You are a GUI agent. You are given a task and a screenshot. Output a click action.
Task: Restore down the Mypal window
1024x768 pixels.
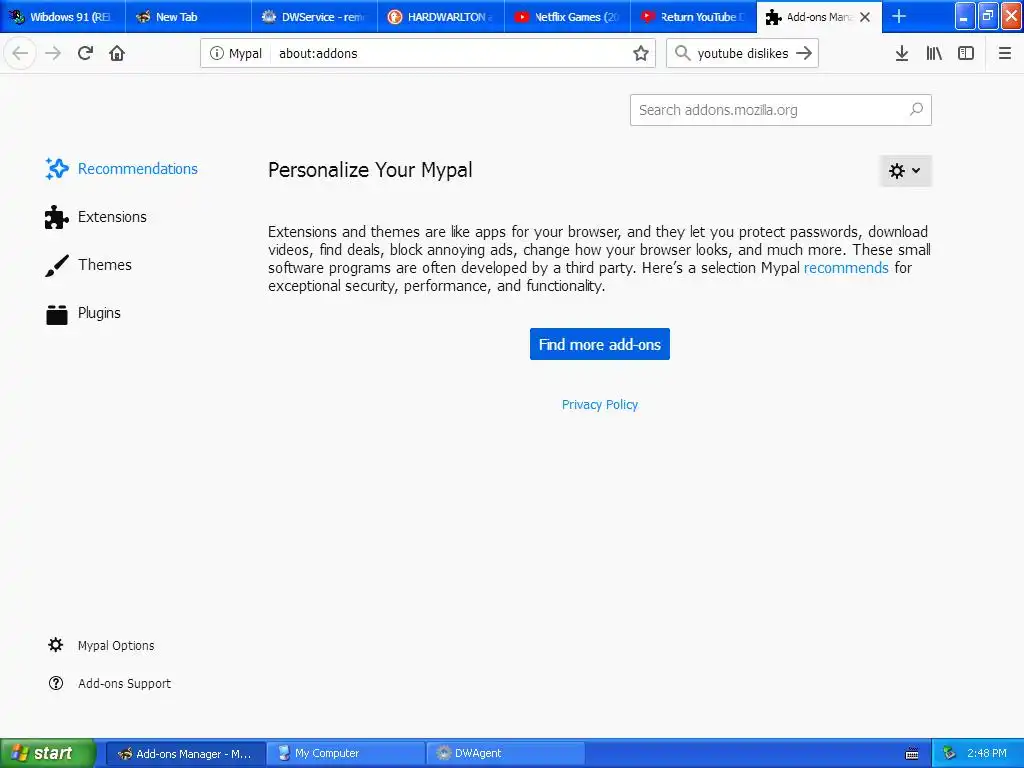coord(988,16)
